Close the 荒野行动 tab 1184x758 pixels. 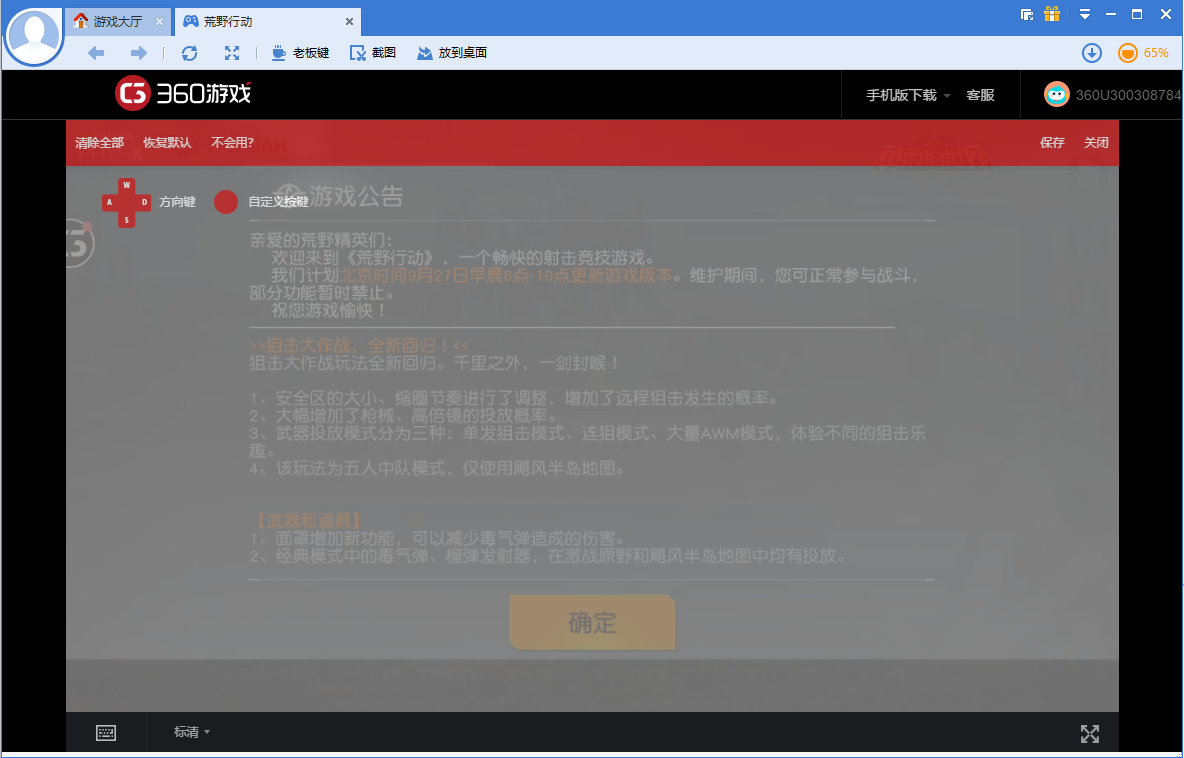click(x=349, y=22)
